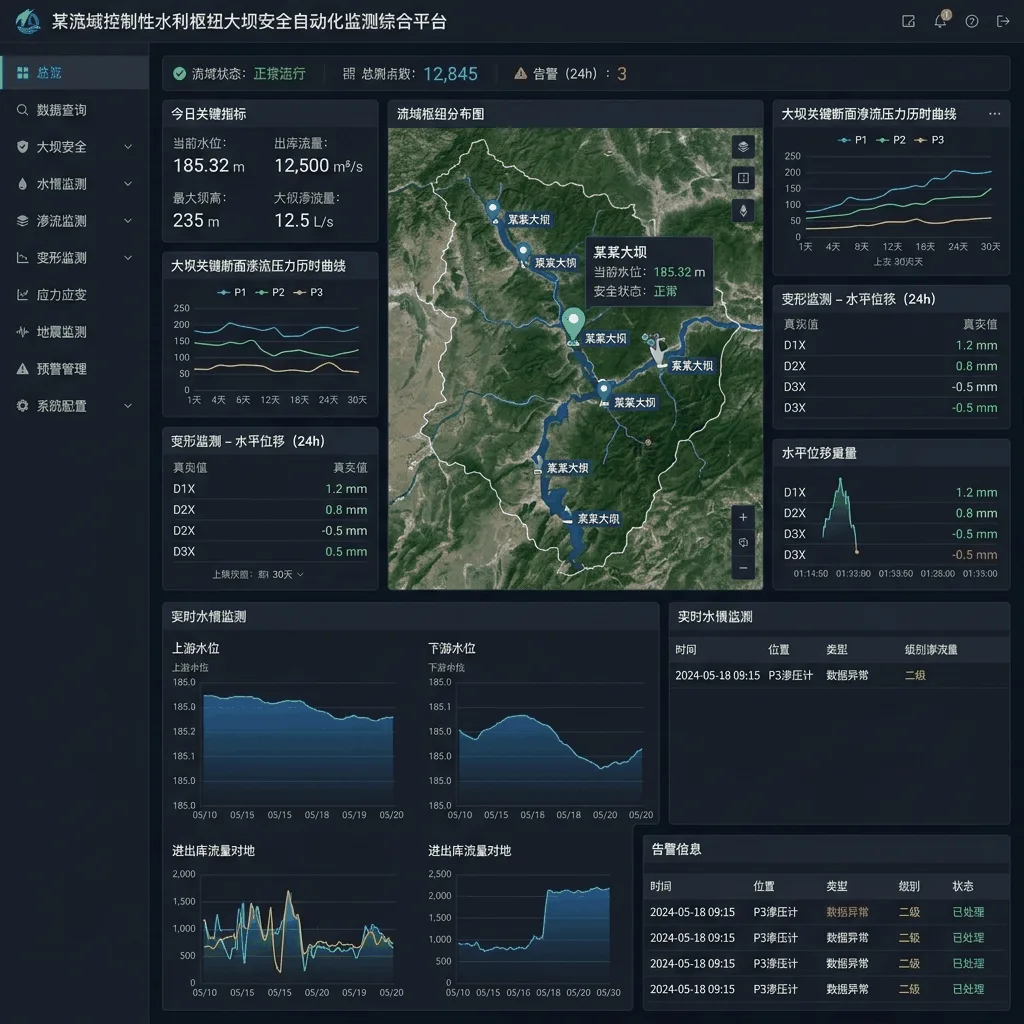Image resolution: width=1024 pixels, height=1024 pixels.
Task: Click the 正常运行 basin status text
Action: [x=280, y=74]
